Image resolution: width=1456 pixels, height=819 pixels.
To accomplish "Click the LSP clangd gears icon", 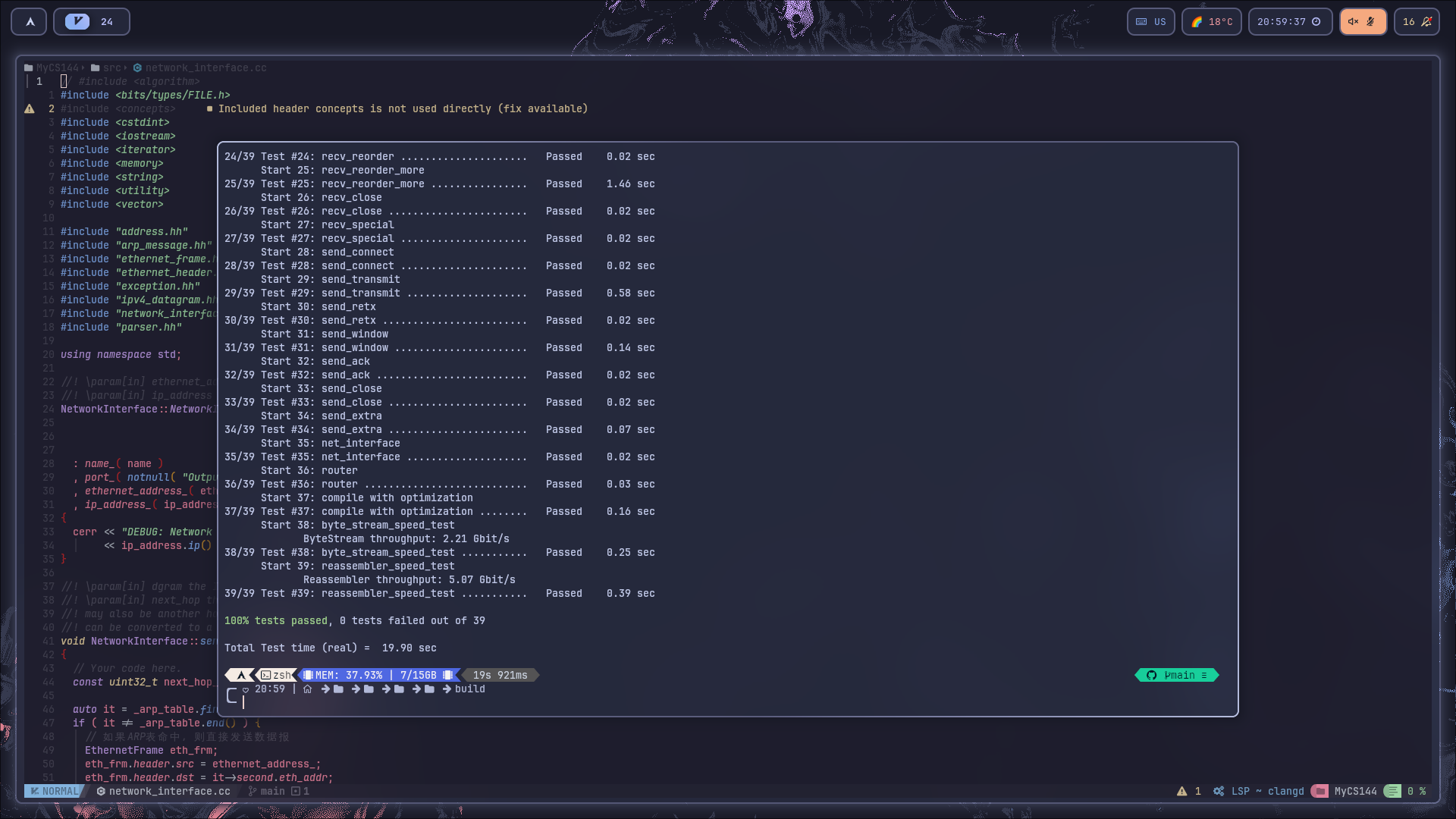I will pos(1219,792).
